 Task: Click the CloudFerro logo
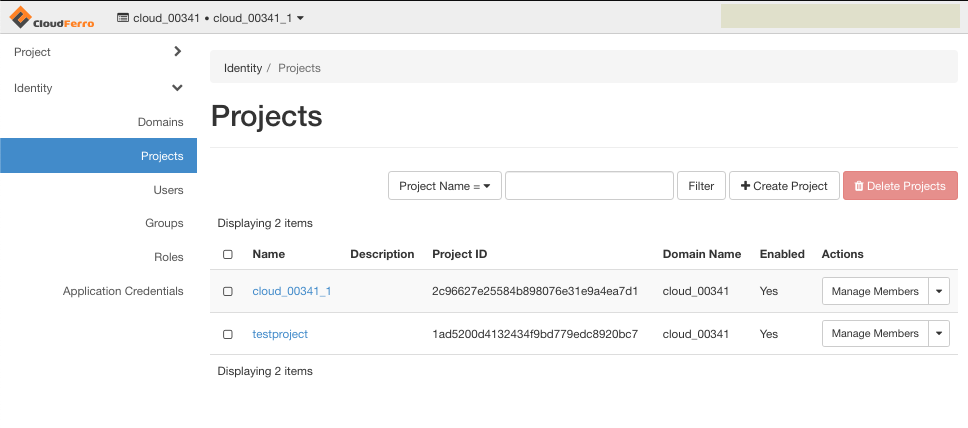point(52,18)
